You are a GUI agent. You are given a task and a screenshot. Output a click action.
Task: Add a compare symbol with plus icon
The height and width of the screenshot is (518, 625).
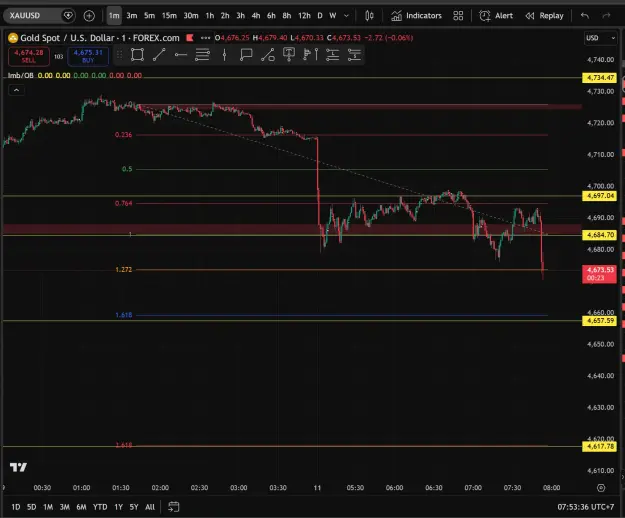coord(89,16)
